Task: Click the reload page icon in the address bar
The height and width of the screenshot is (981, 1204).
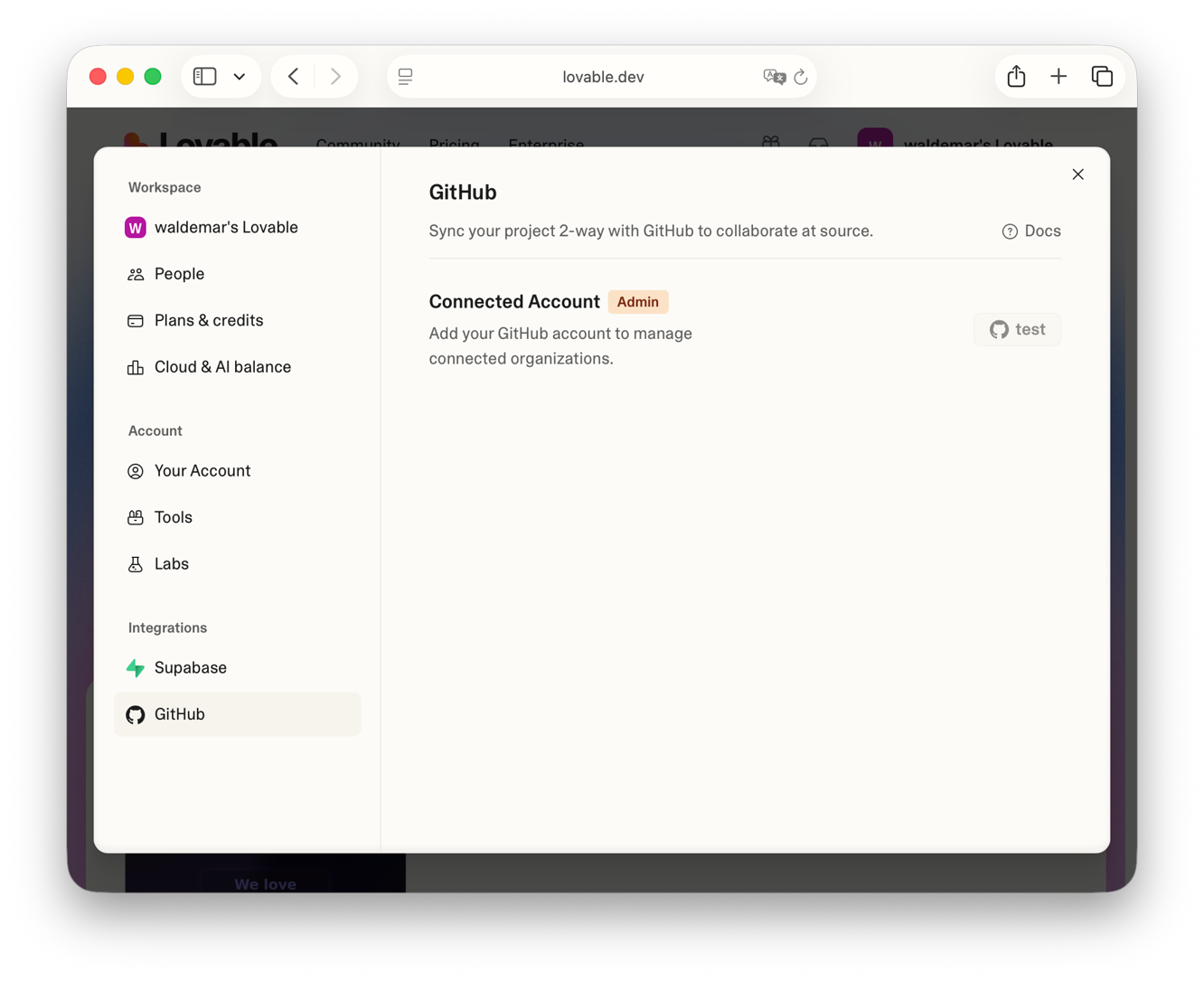Action: tap(801, 77)
